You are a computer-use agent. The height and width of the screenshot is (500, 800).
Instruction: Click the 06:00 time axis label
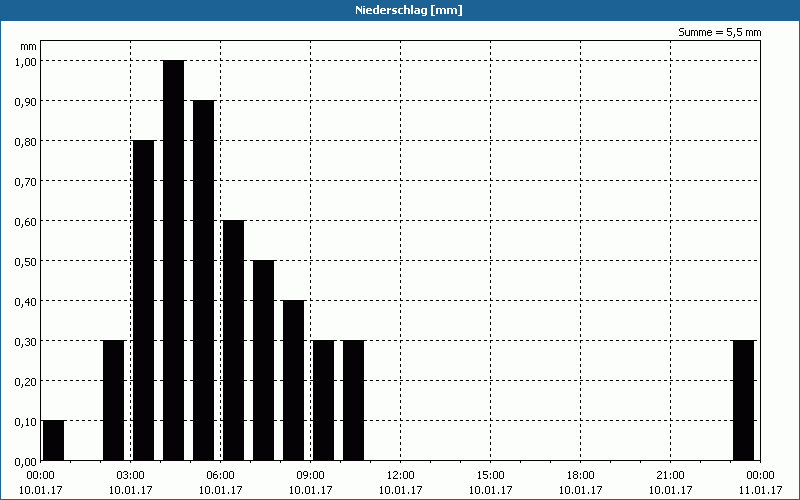220,476
